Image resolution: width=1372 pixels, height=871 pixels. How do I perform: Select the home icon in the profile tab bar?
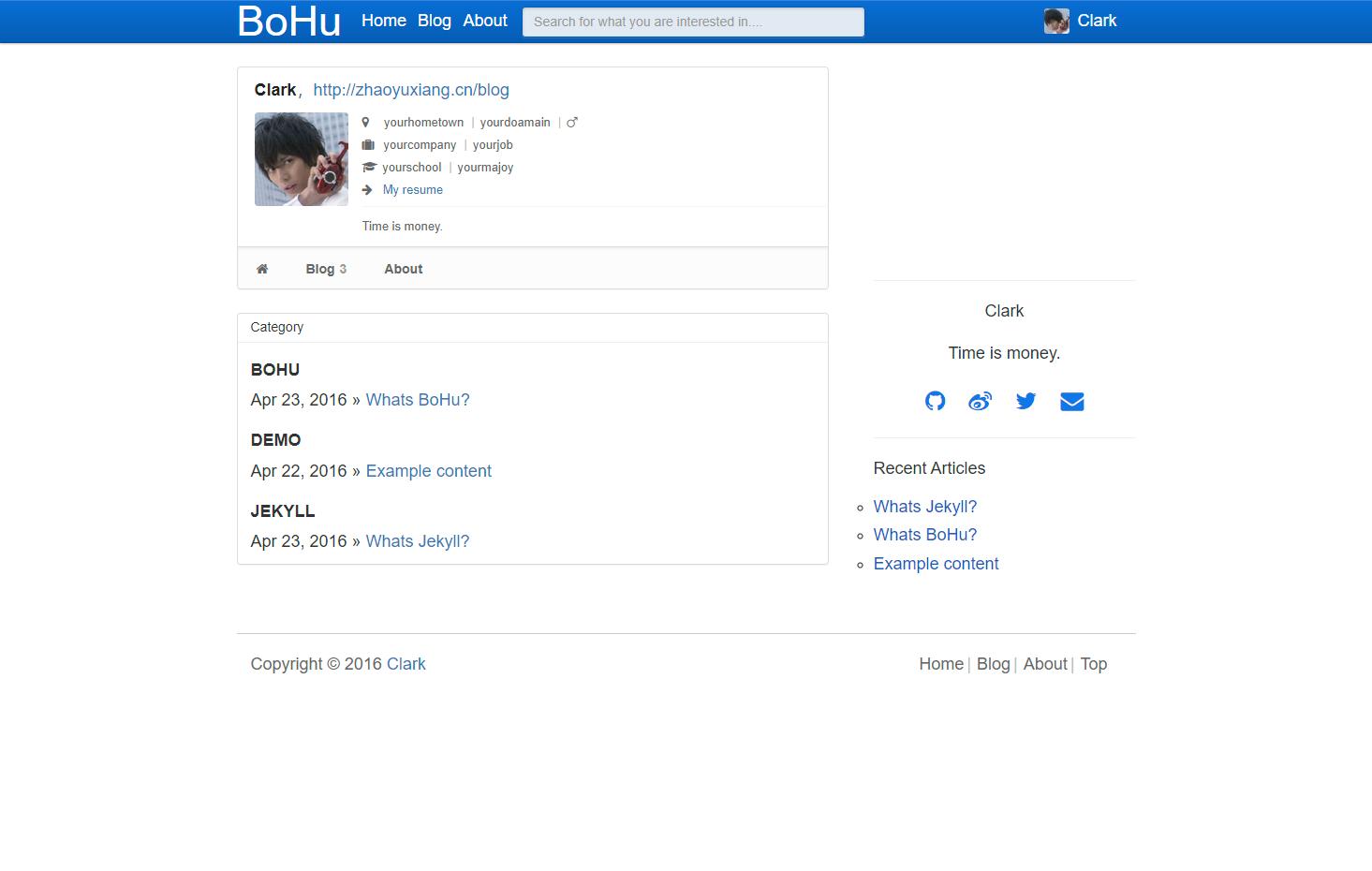[x=263, y=268]
